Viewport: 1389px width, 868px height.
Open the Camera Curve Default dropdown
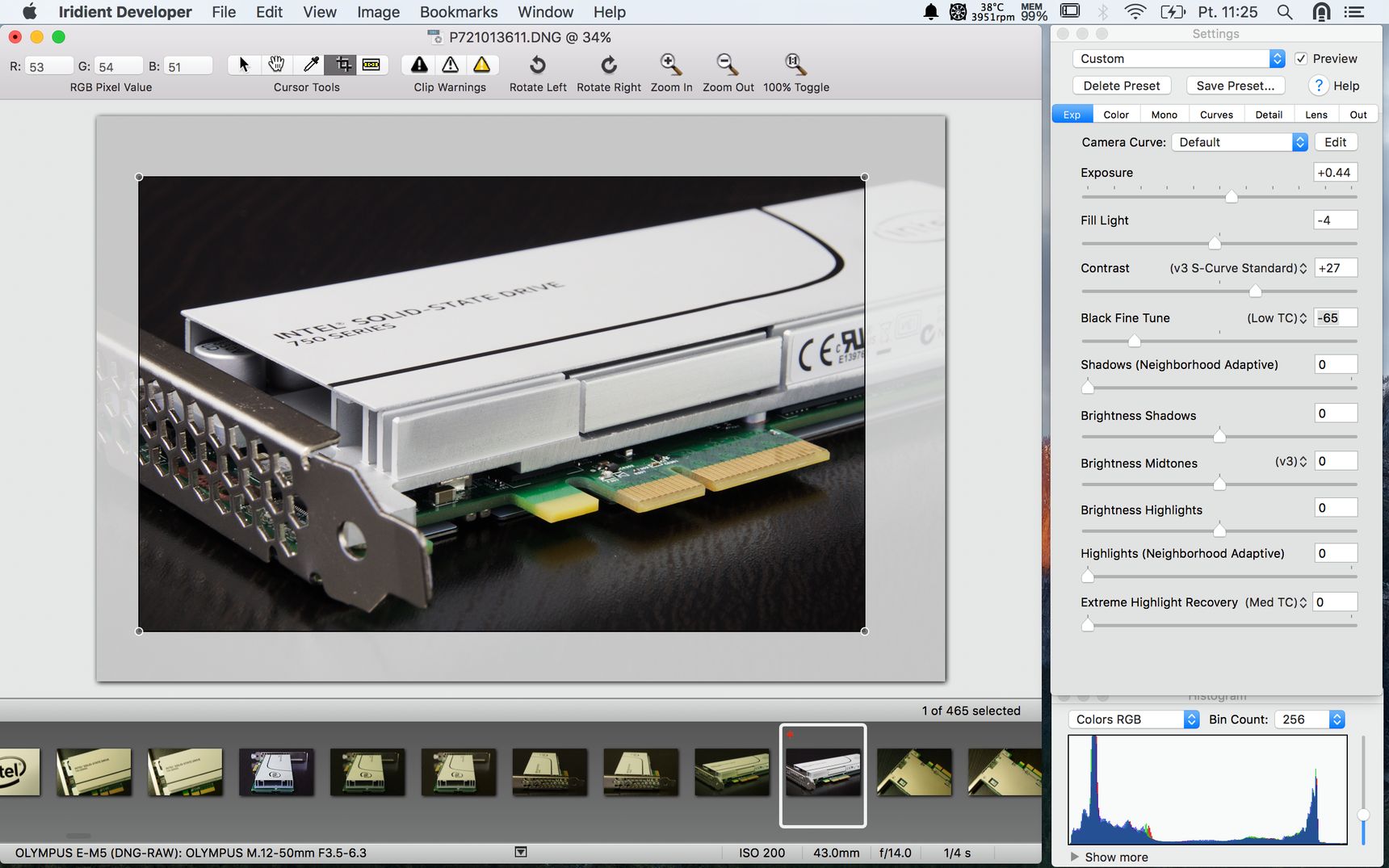pos(1240,142)
